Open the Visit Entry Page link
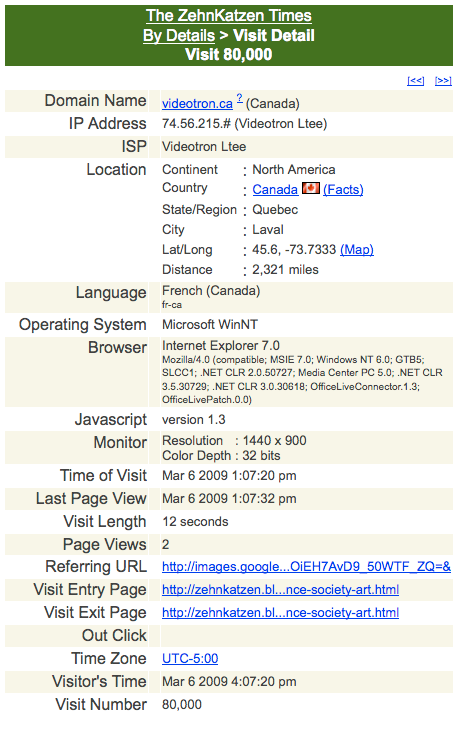 tap(280, 590)
